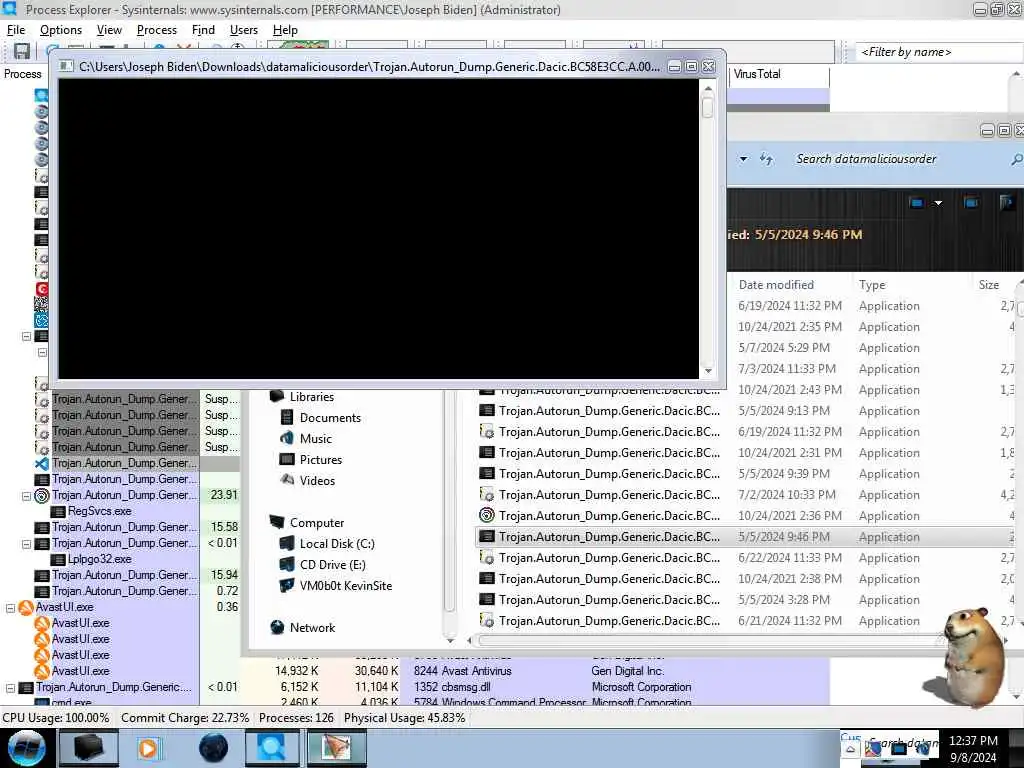This screenshot has height=768, width=1024.
Task: Click the Filter by name field
Action: click(x=938, y=52)
